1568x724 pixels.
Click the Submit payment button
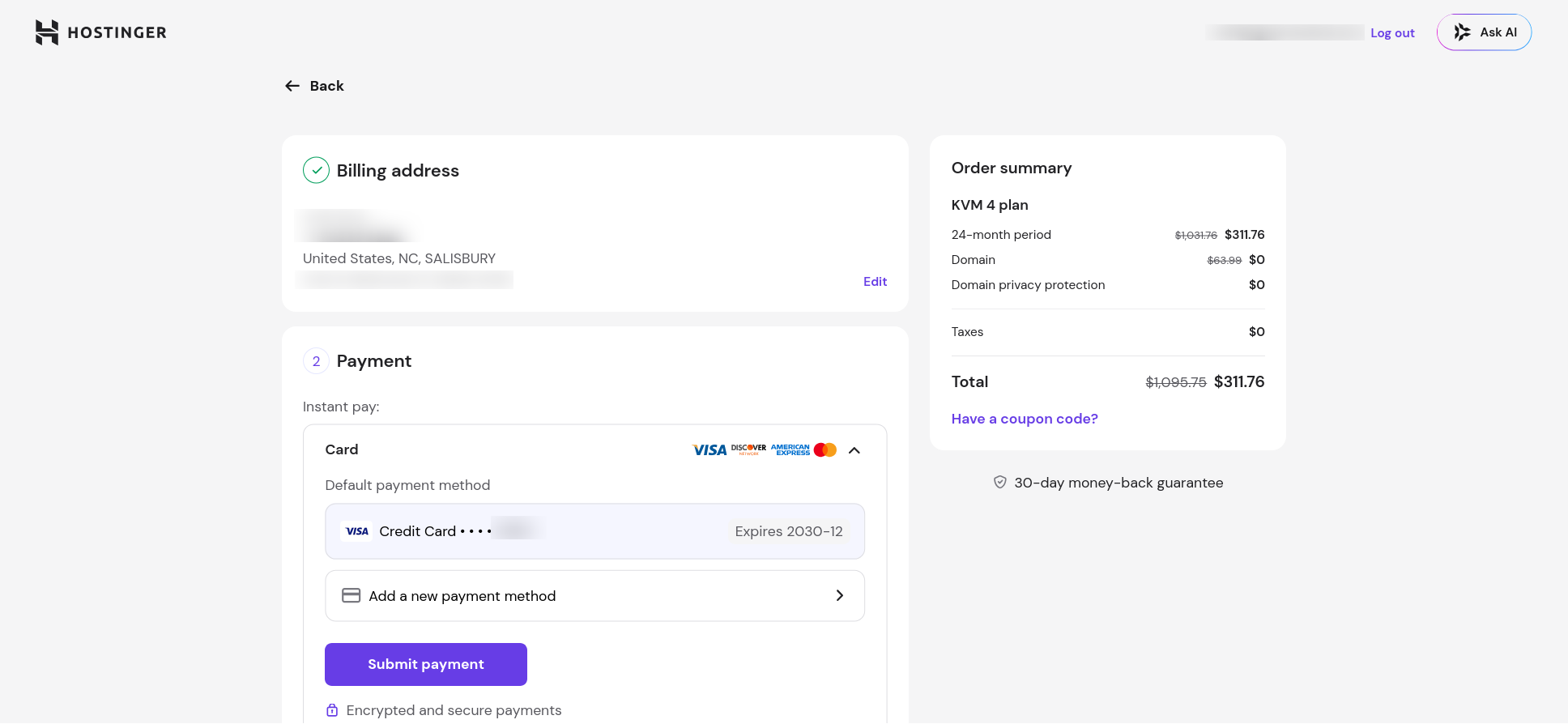[x=426, y=664]
